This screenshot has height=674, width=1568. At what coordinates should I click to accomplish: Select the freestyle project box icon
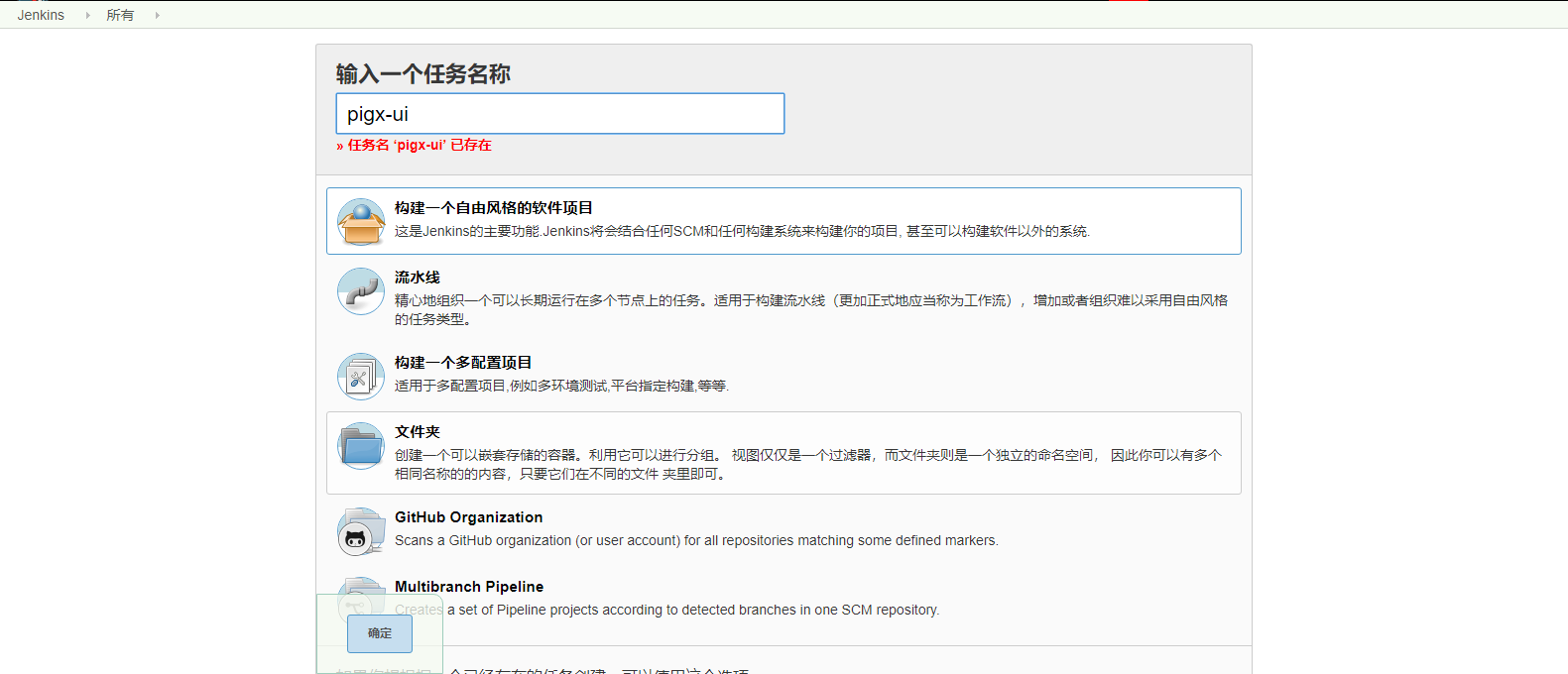click(361, 222)
